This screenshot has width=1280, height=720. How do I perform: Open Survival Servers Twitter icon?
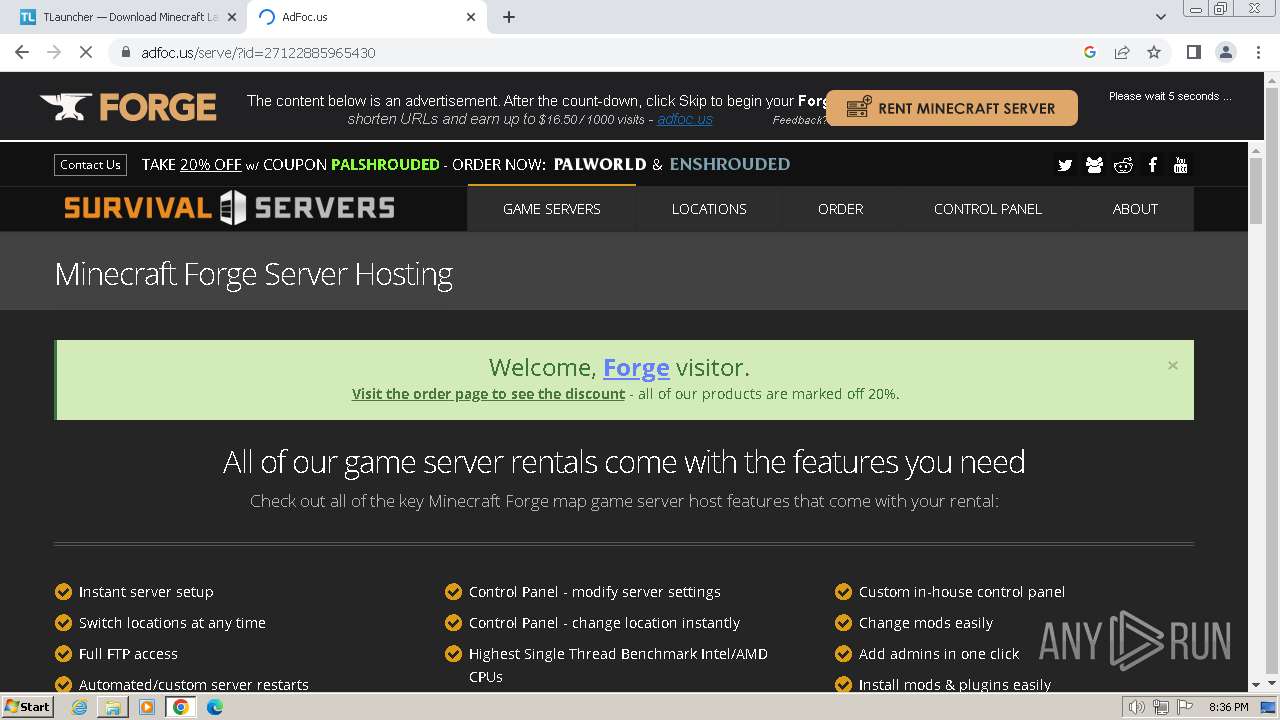pyautogui.click(x=1065, y=165)
